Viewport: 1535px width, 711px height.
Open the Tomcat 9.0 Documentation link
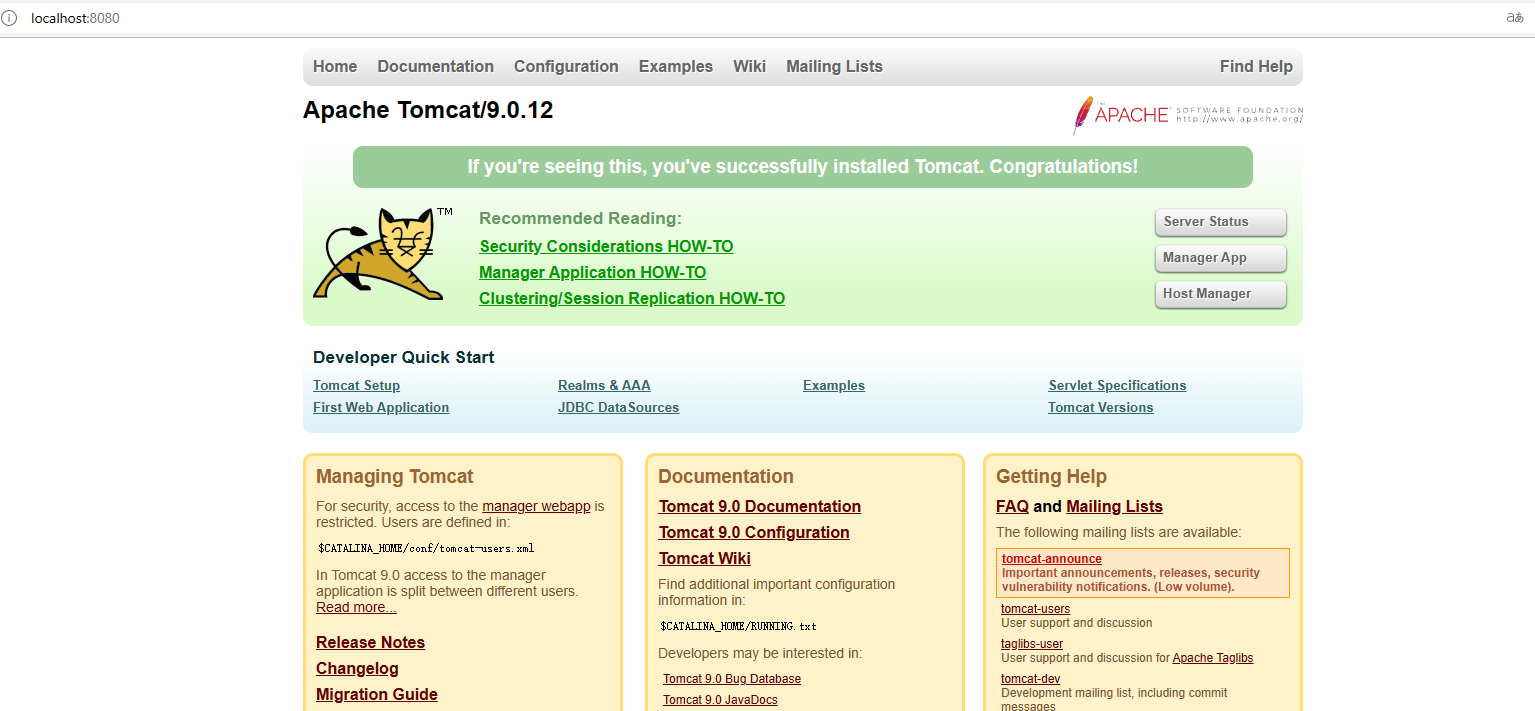tap(760, 506)
